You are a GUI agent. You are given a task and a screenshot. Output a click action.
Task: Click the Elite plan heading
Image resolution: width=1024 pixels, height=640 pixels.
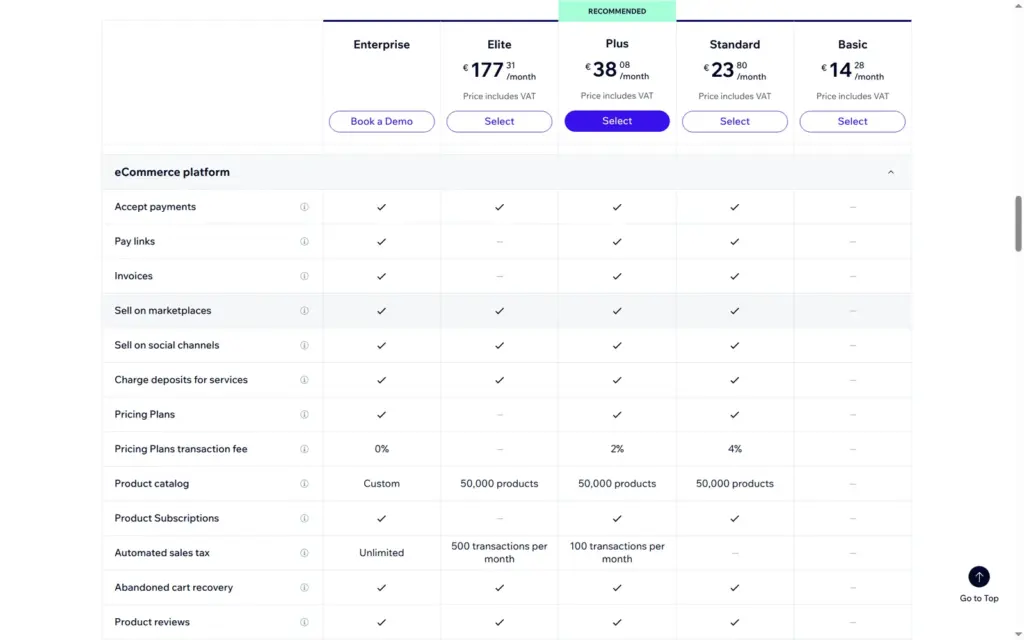[x=499, y=44]
